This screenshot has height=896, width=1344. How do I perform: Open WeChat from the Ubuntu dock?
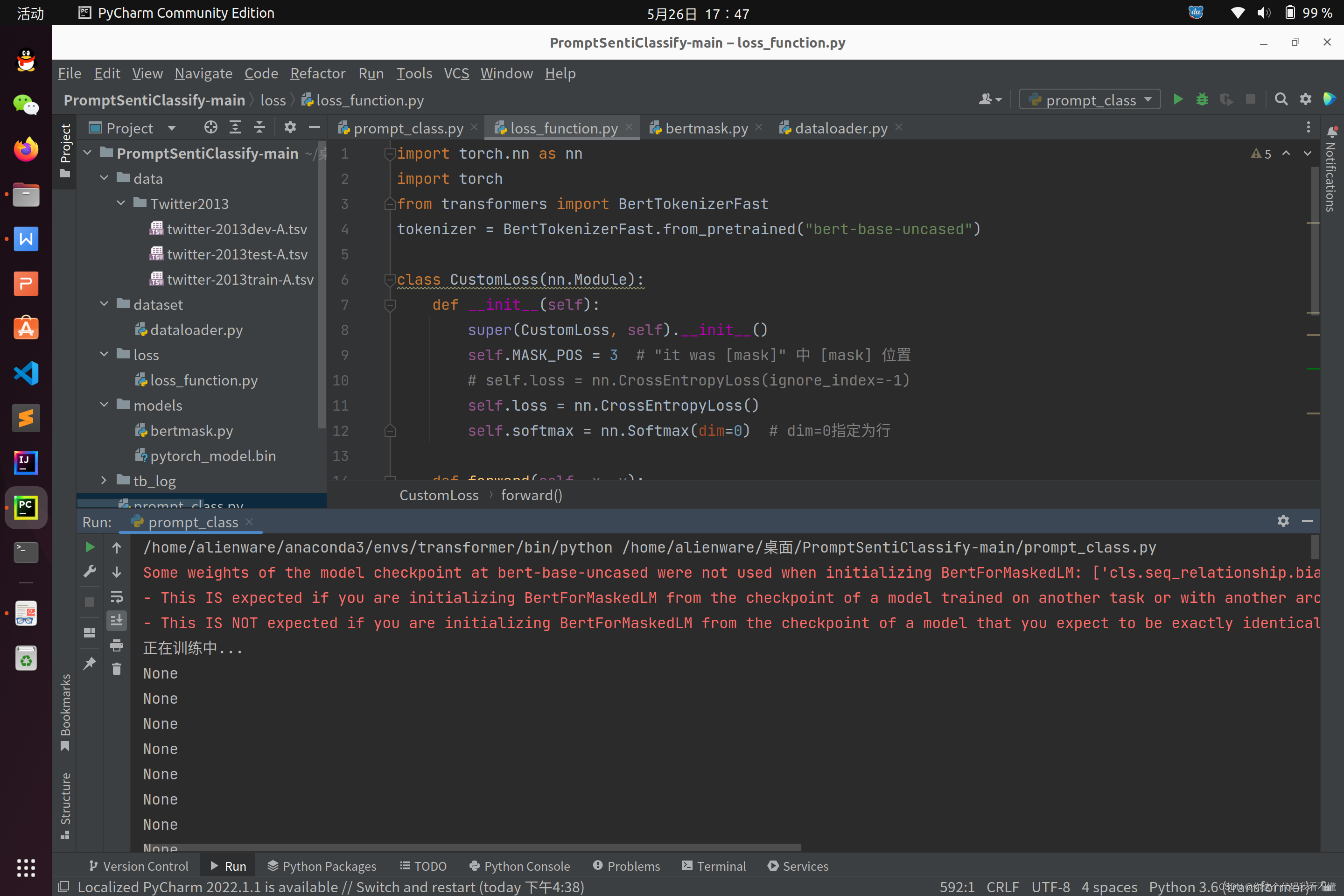point(26,105)
